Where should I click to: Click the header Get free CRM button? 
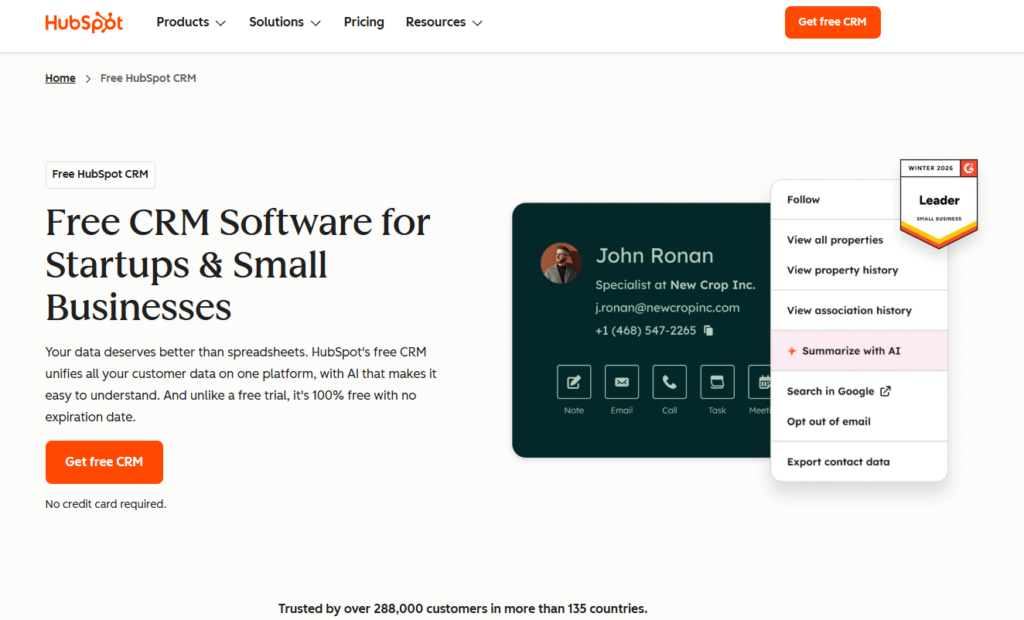832,22
